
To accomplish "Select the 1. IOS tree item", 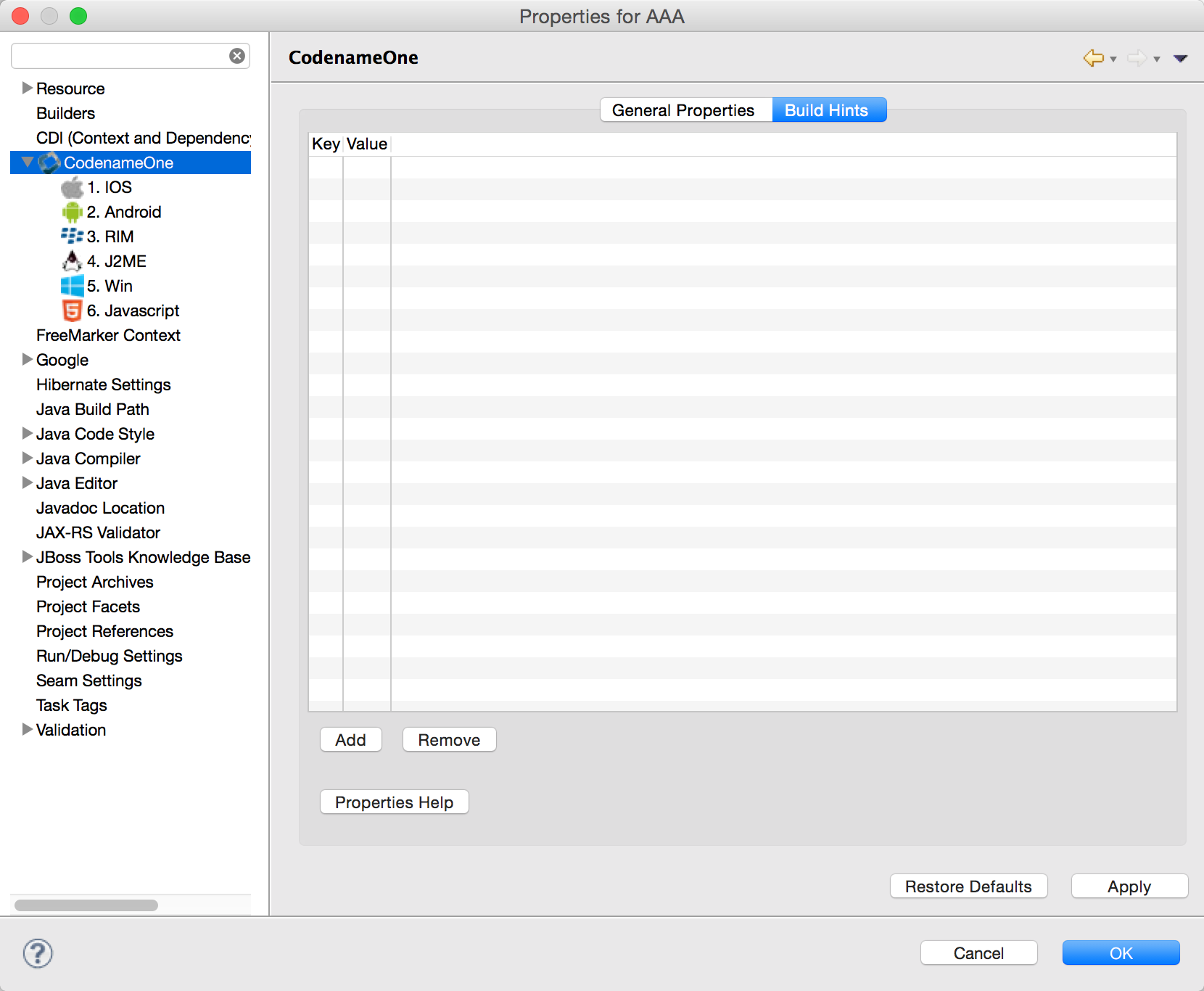I will [x=110, y=187].
